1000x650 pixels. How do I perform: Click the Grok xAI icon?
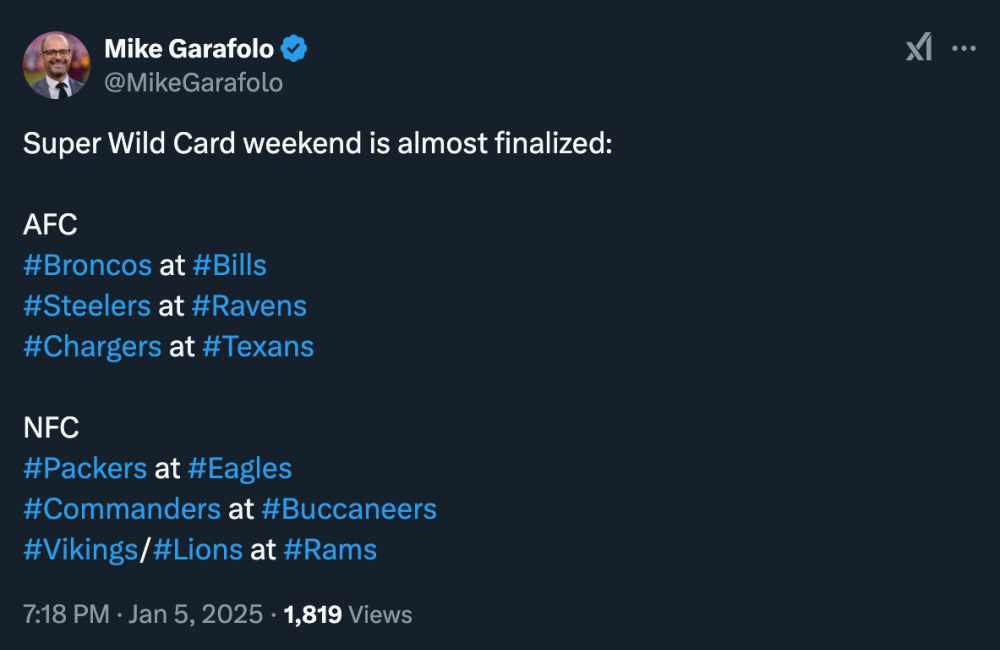point(919,47)
